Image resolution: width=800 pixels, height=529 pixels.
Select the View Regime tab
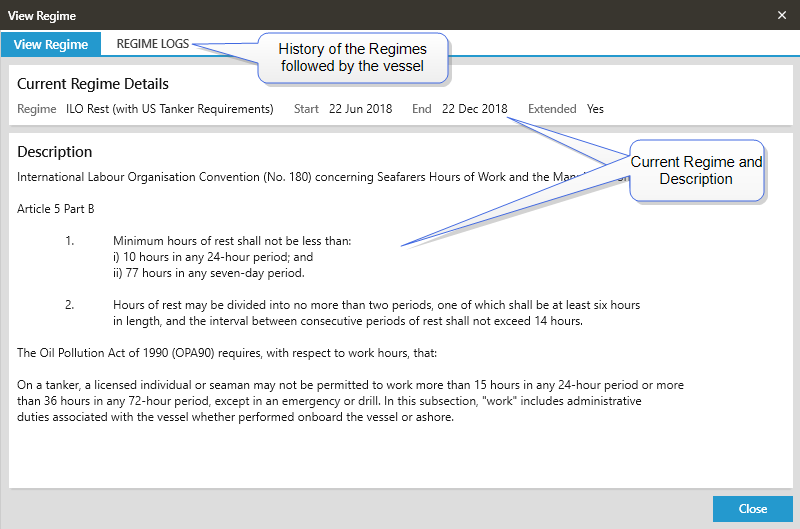pos(51,44)
